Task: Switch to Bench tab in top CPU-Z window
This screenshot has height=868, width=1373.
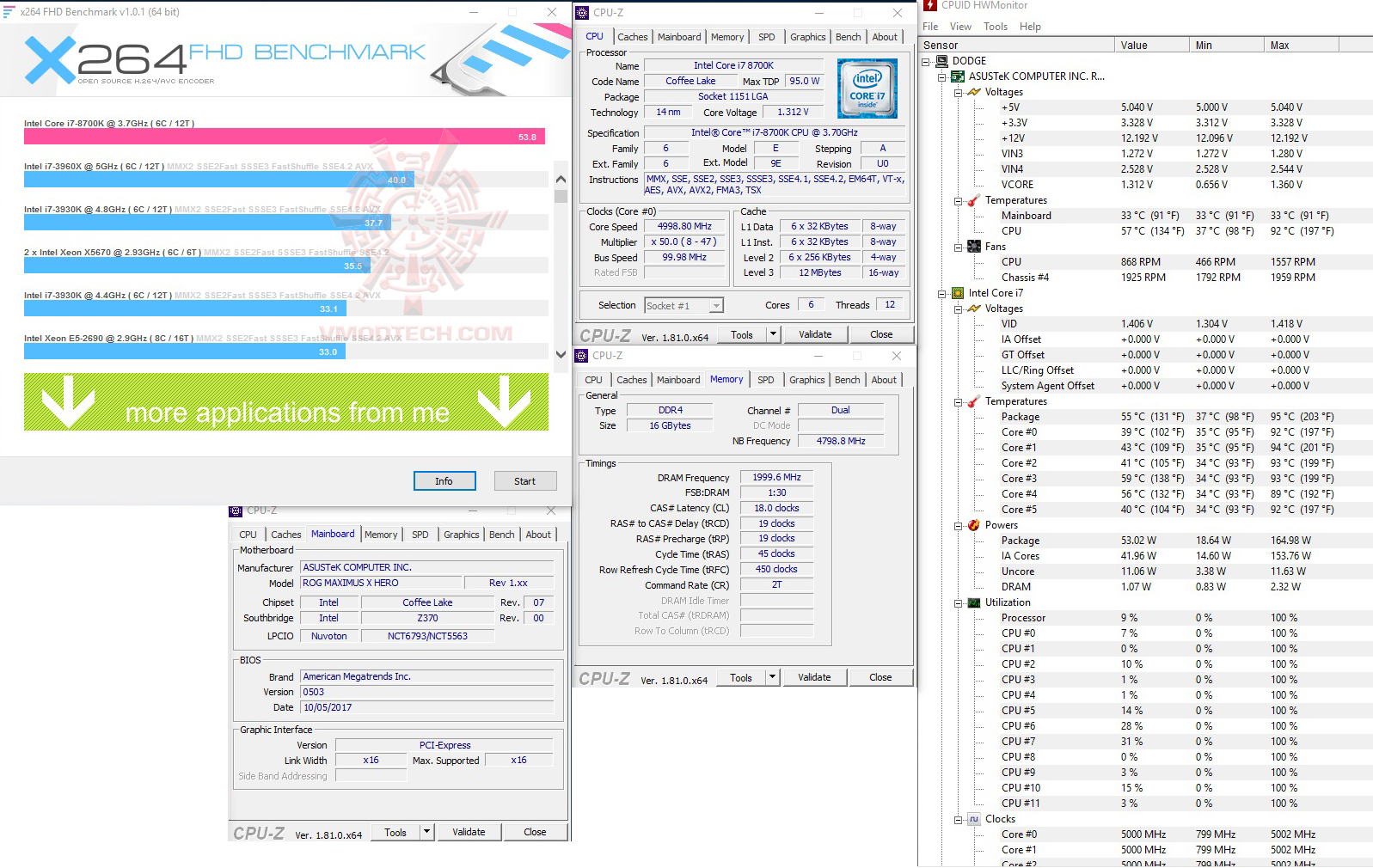Action: tap(848, 37)
